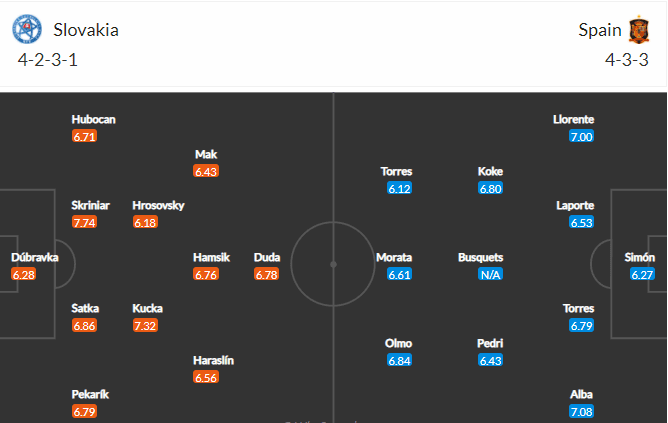Viewport: 668px width, 423px height.
Task: Select the player Pedri
Action: (x=490, y=343)
